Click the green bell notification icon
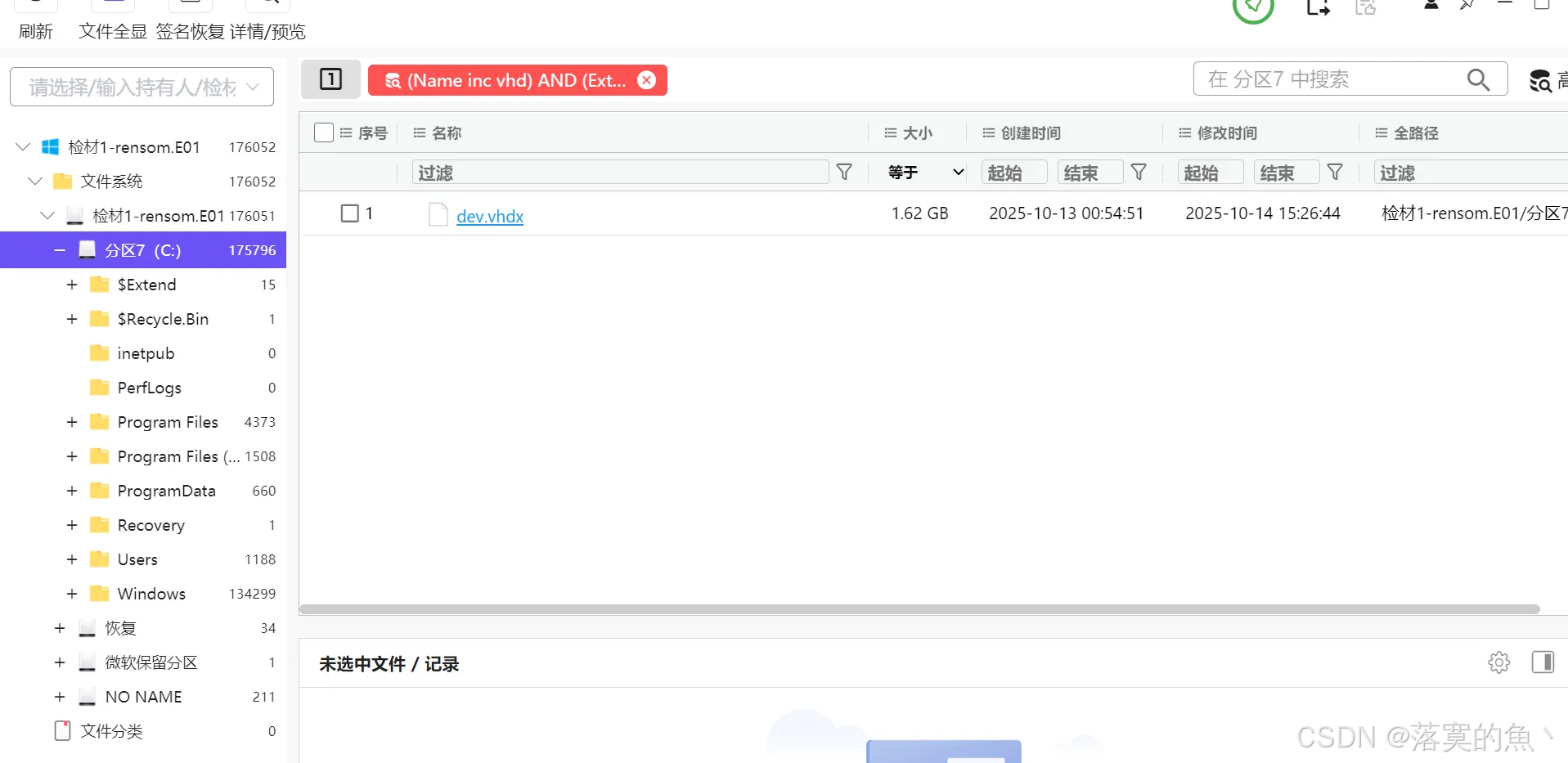The image size is (1568, 763). [1253, 8]
